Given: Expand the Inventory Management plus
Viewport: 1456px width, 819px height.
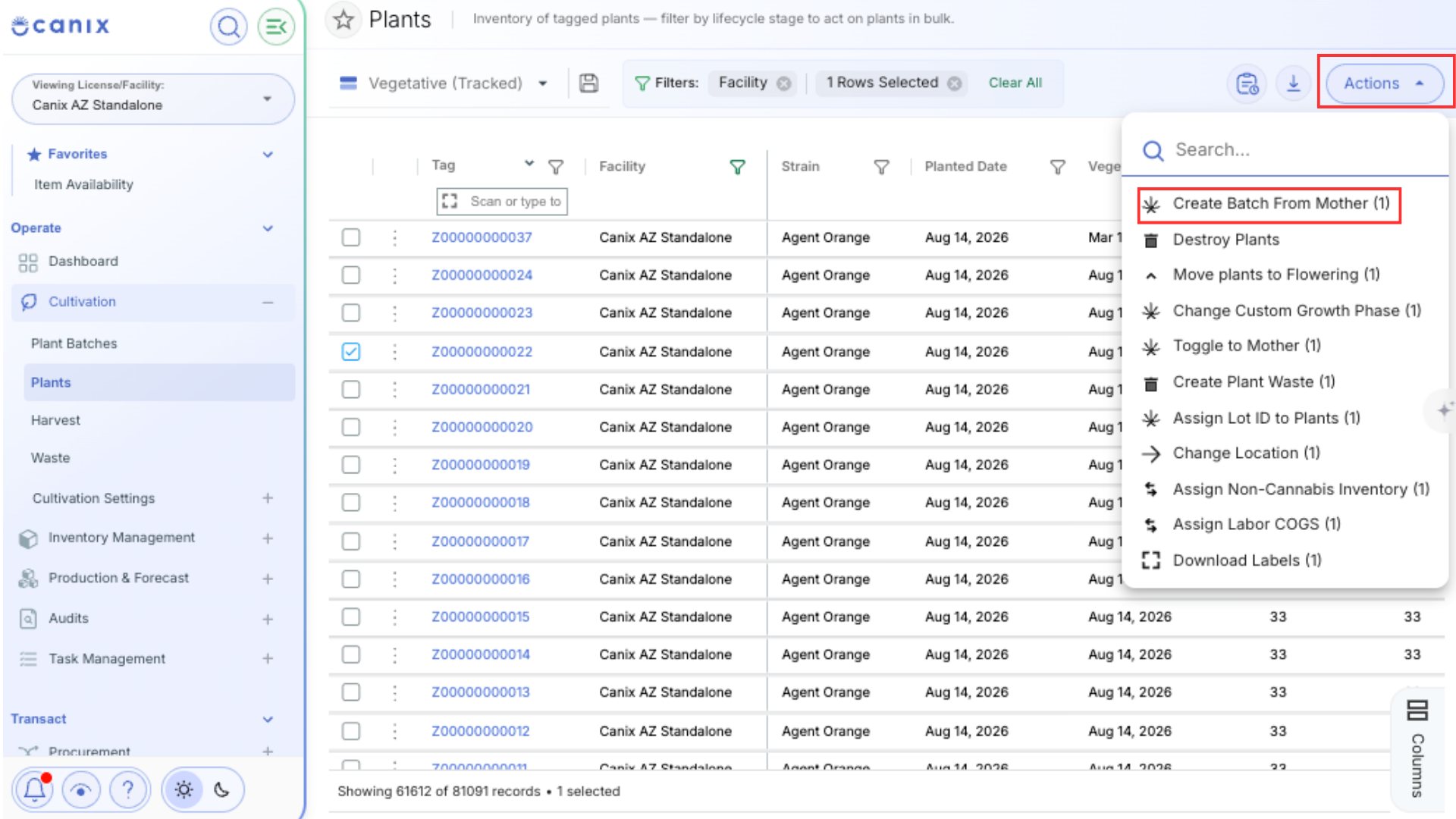Looking at the screenshot, I should [x=268, y=538].
